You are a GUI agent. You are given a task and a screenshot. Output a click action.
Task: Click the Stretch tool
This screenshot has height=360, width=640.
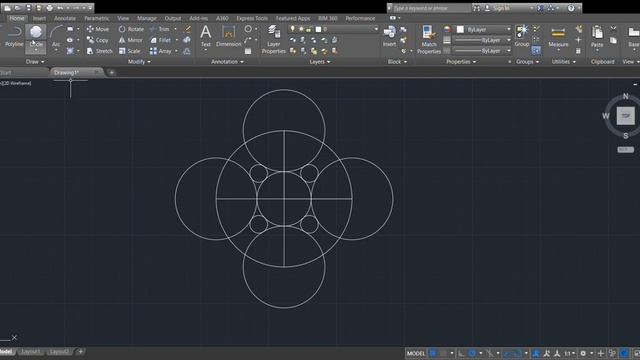click(x=99, y=51)
